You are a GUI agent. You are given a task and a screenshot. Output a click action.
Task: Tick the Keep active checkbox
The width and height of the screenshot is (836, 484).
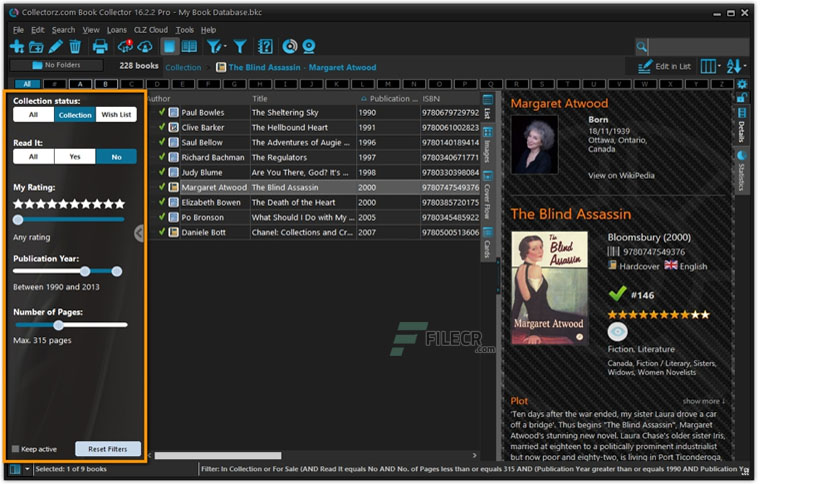click(15, 449)
